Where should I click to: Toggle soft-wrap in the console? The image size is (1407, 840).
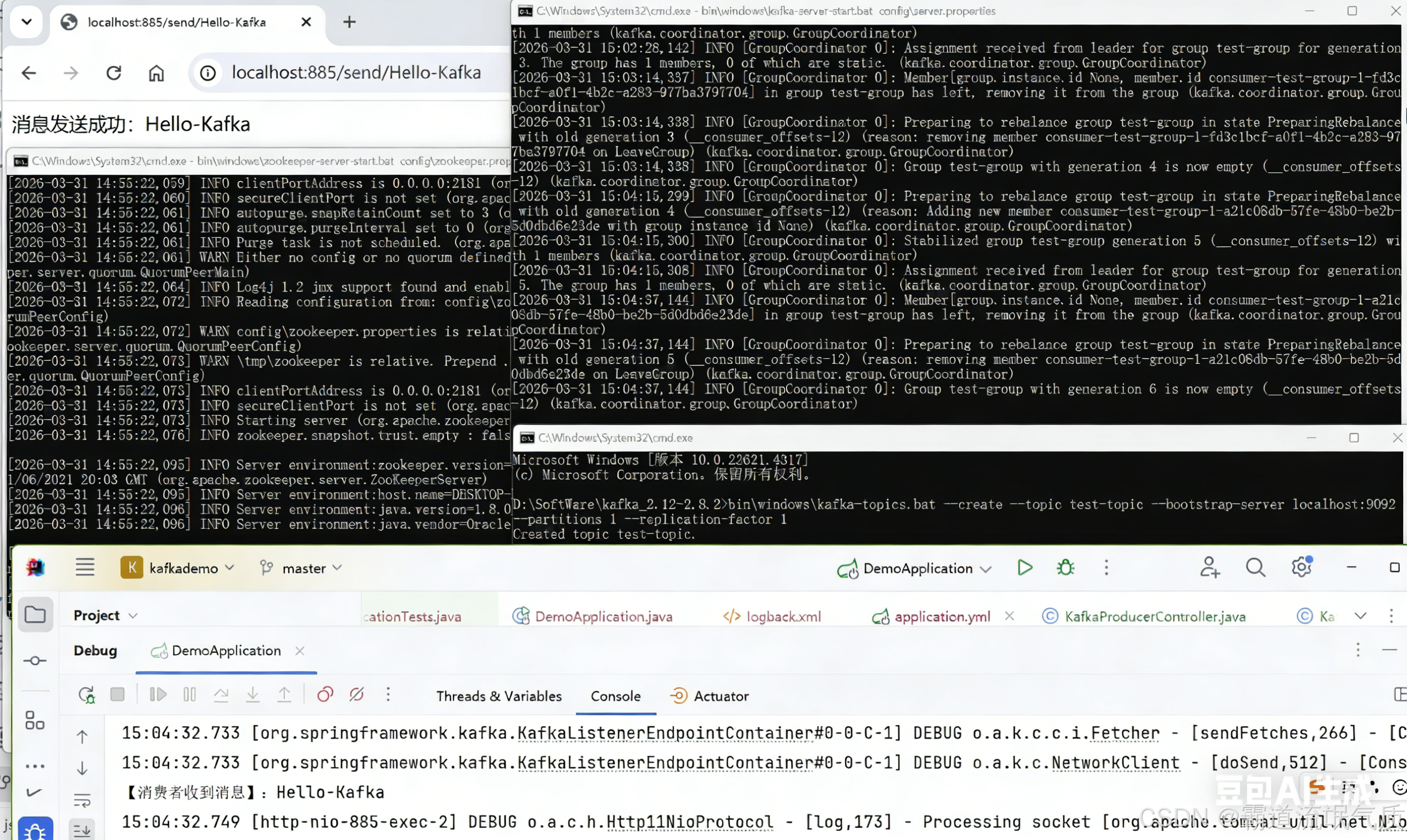82,800
